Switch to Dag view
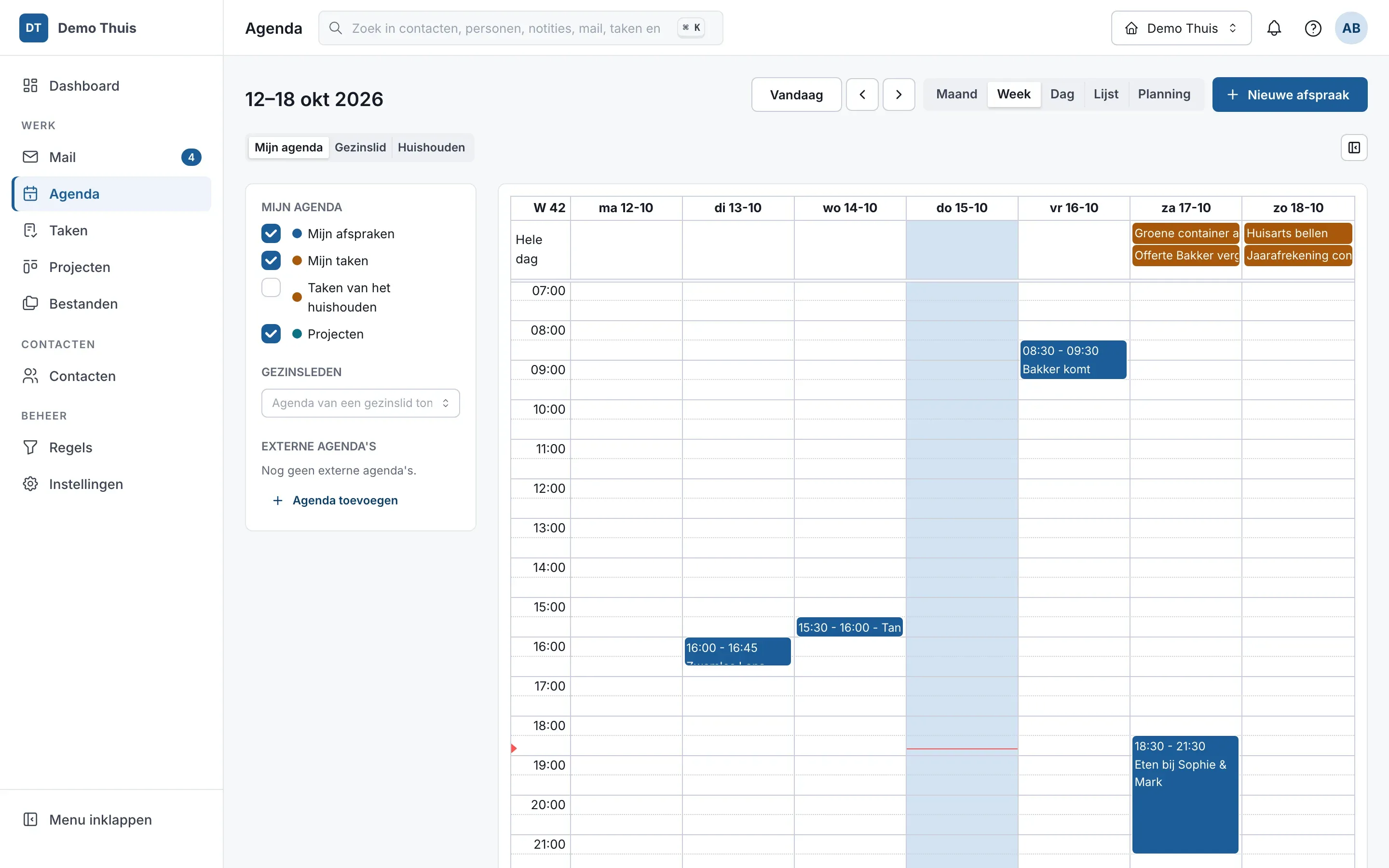This screenshot has height=868, width=1389. pyautogui.click(x=1062, y=94)
